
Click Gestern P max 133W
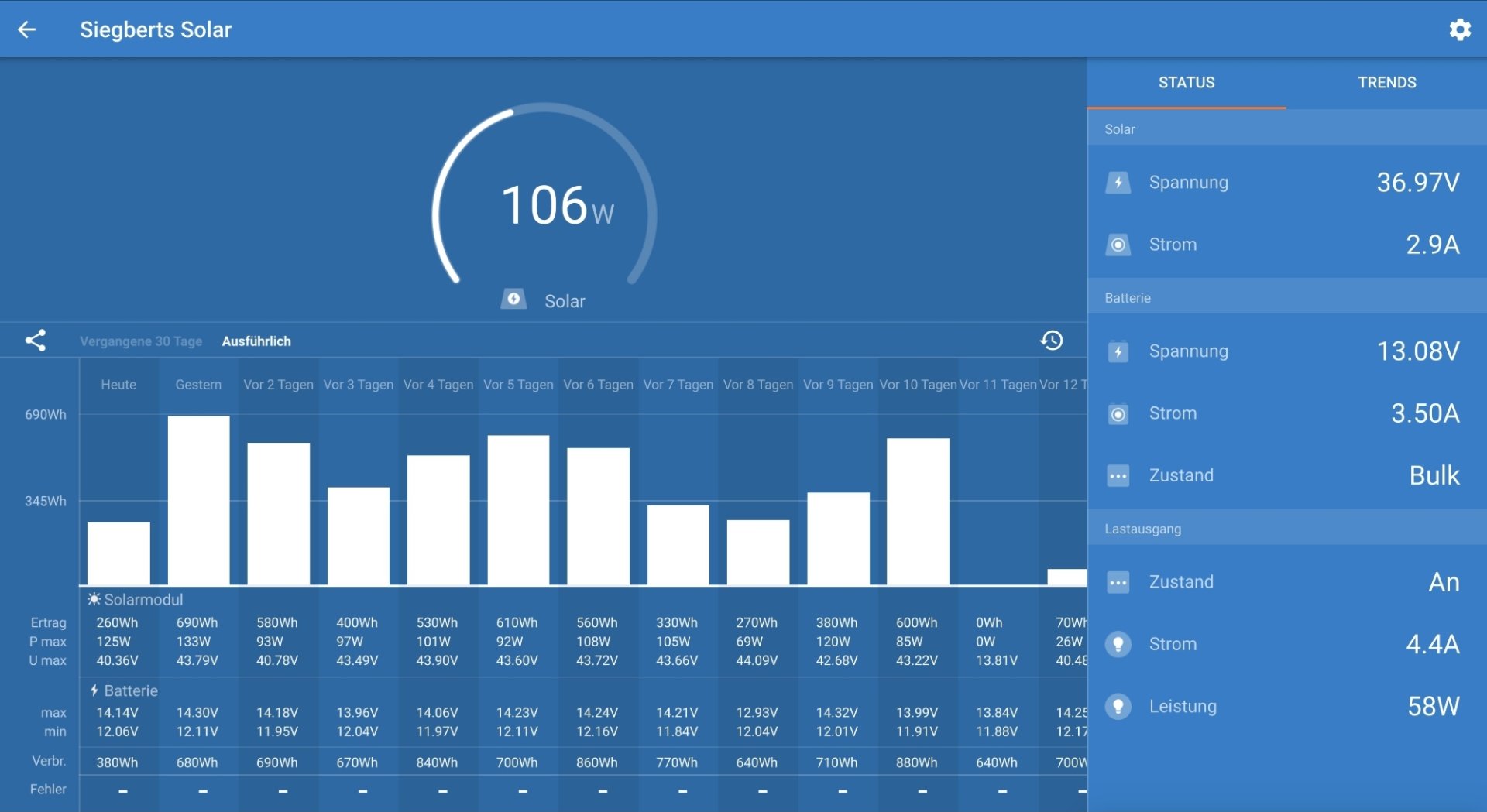point(193,642)
